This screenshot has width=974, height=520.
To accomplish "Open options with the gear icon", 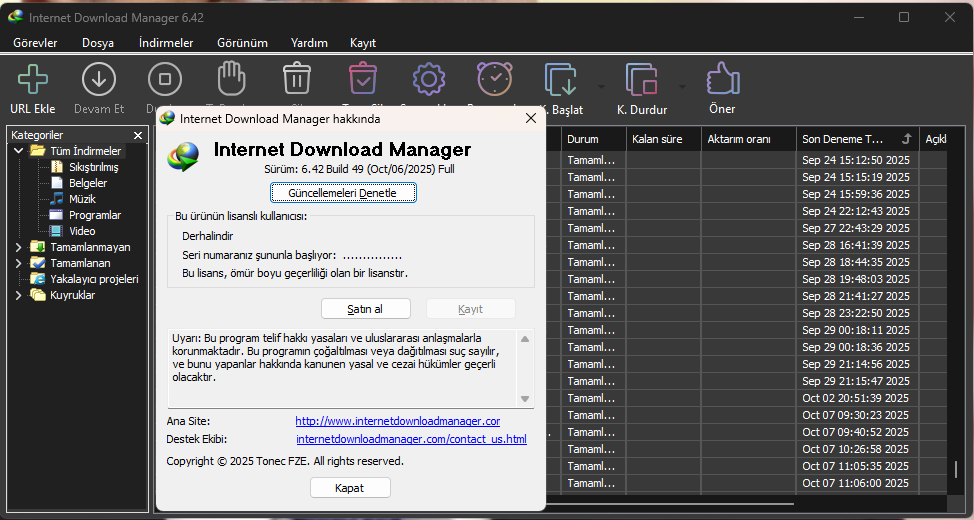I will pos(429,79).
